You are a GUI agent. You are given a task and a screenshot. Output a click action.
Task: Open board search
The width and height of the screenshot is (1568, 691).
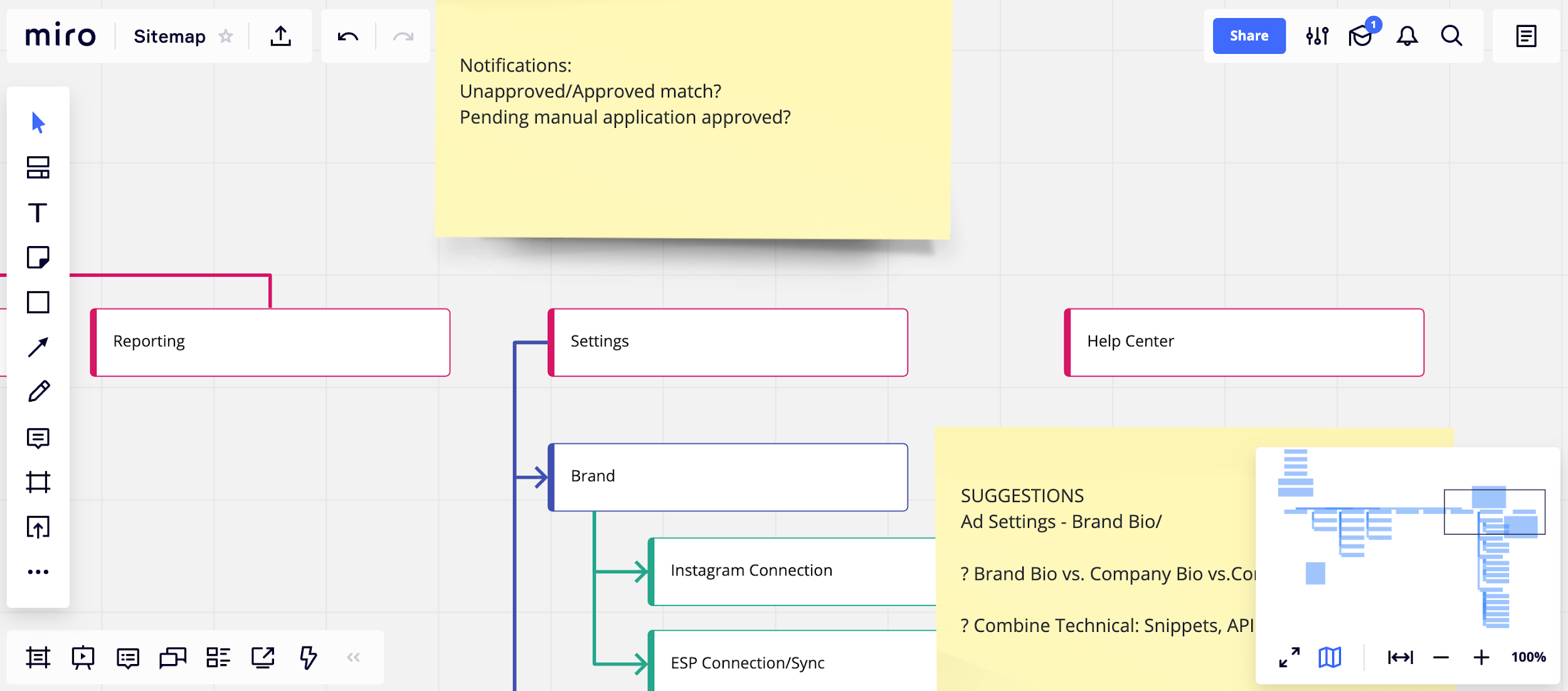pyautogui.click(x=1451, y=36)
